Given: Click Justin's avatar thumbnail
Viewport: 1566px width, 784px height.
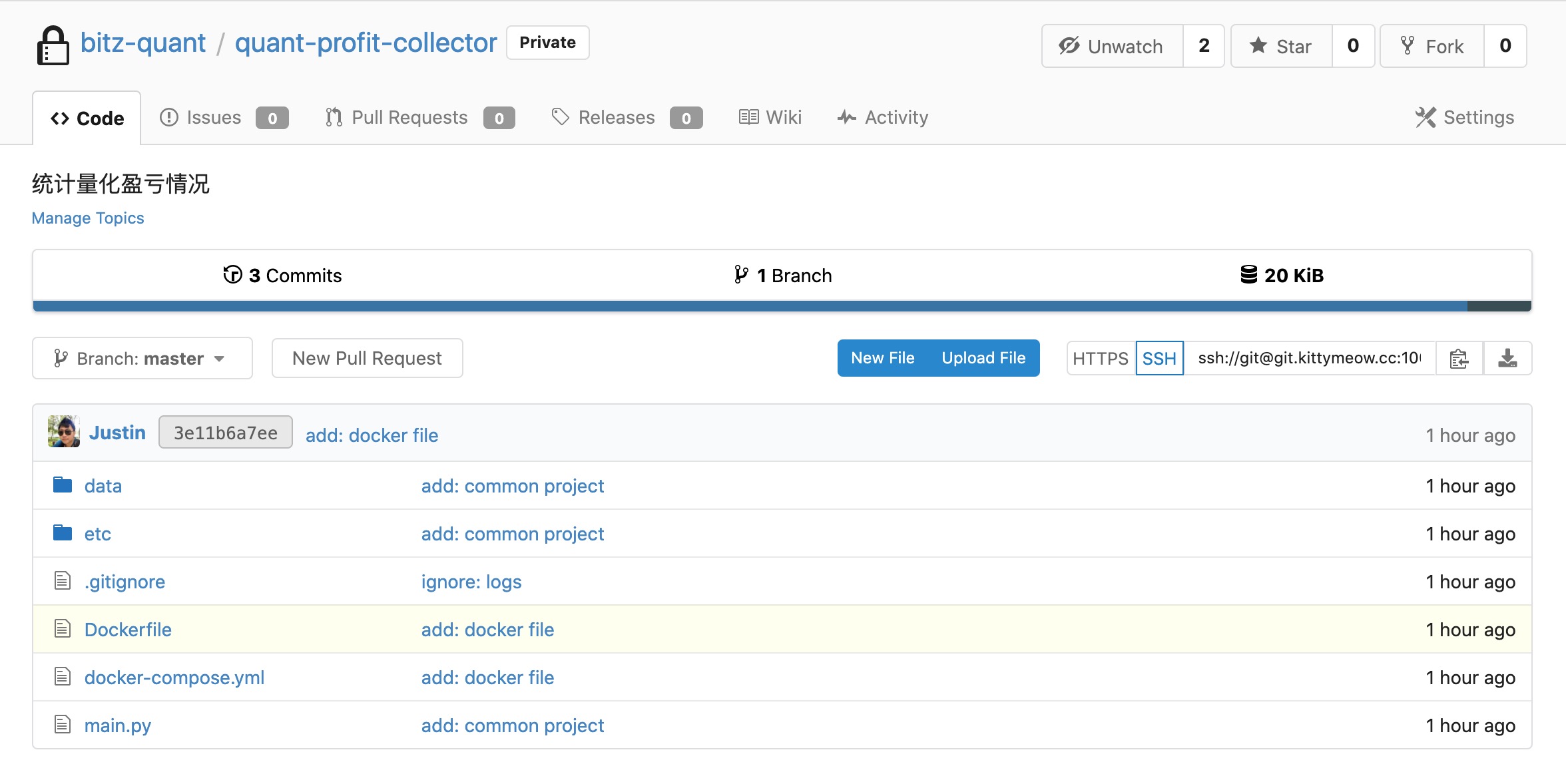Looking at the screenshot, I should [x=64, y=432].
